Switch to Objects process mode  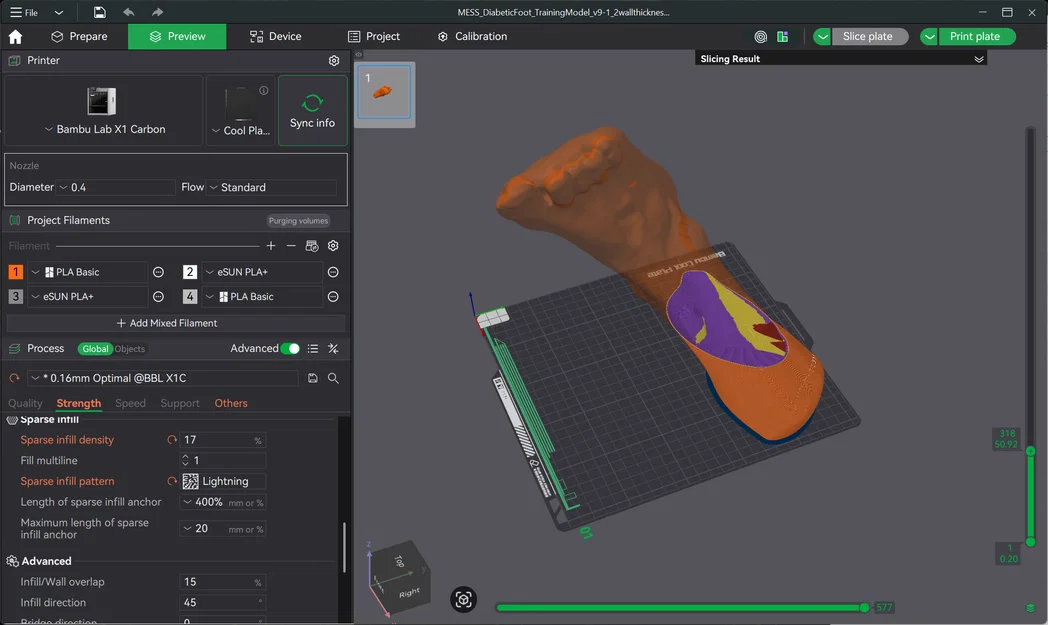point(130,349)
